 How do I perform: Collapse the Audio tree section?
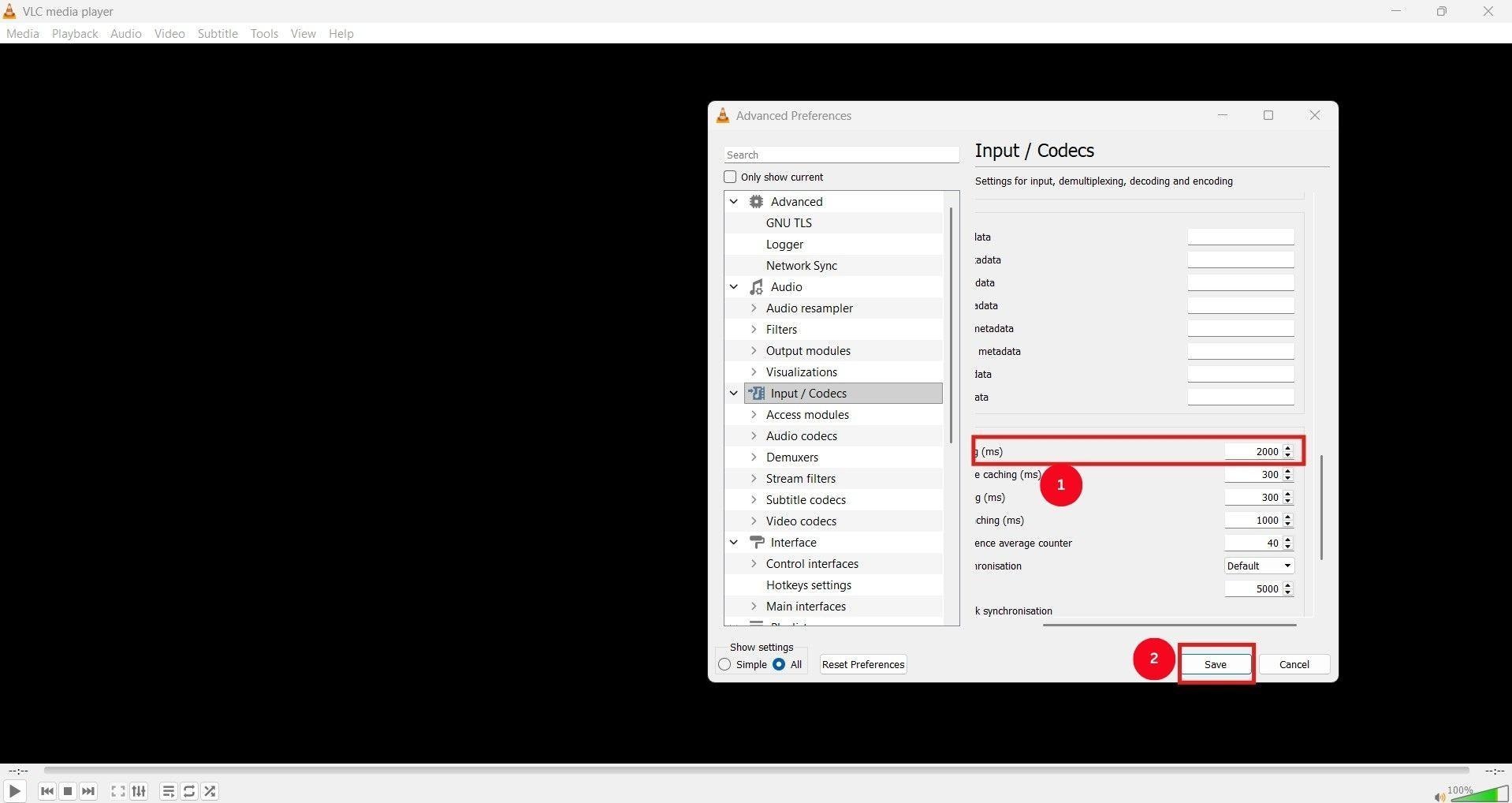point(734,287)
